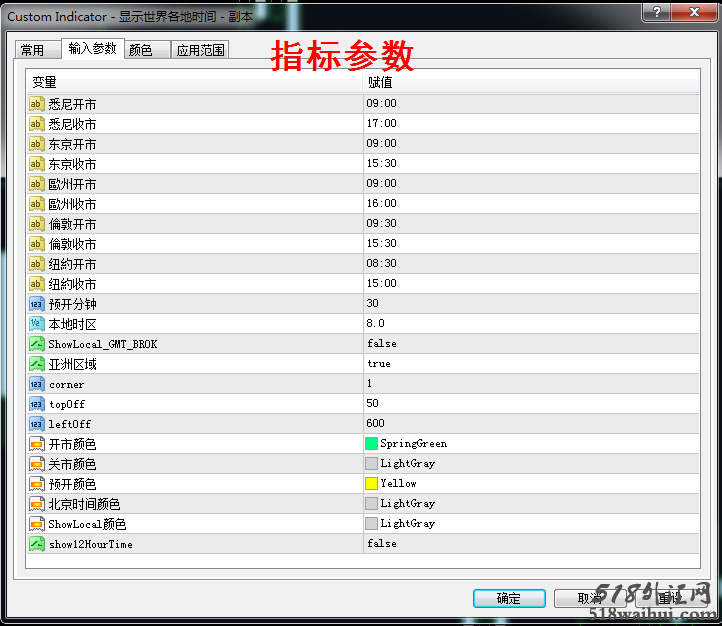Click the string icon beside 歐洲开市
This screenshot has height=626, width=722.
[x=36, y=184]
